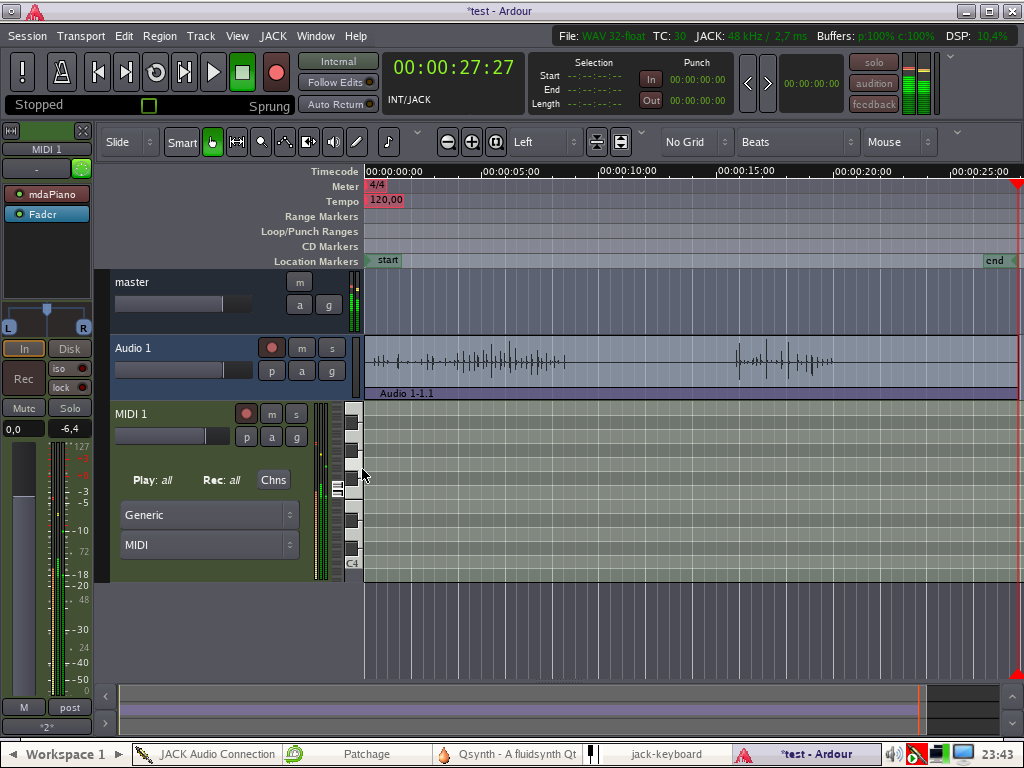
Task: Select the gain automation draw tool
Action: (285, 142)
